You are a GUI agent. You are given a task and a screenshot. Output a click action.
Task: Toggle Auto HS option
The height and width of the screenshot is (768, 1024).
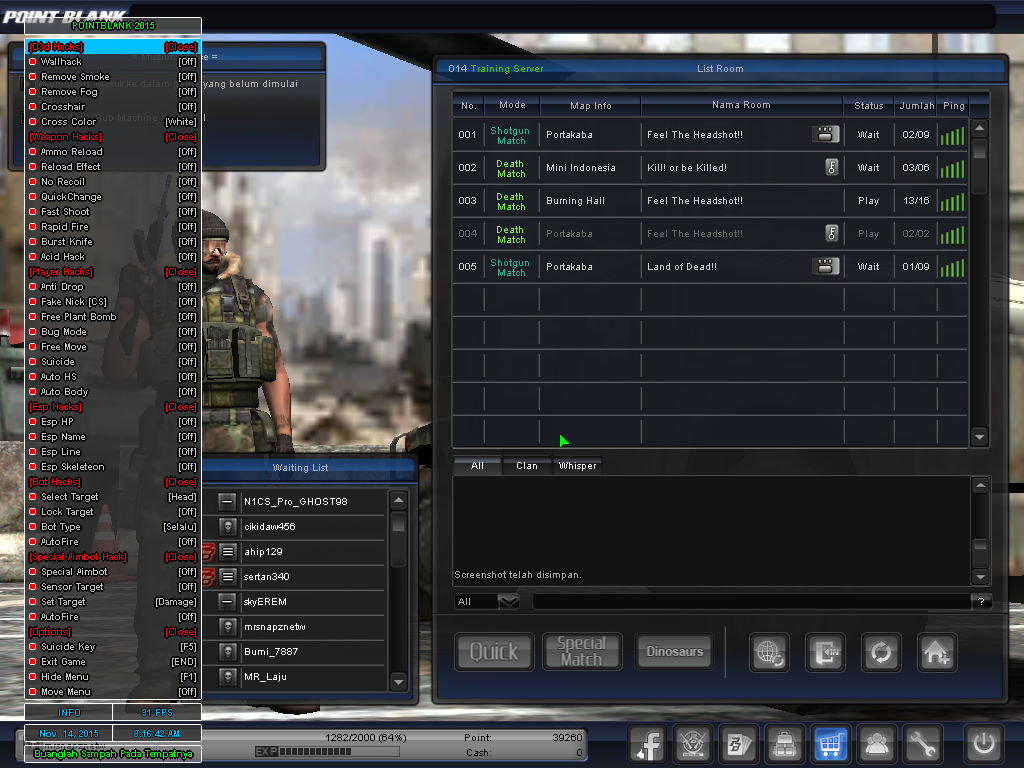(113, 377)
